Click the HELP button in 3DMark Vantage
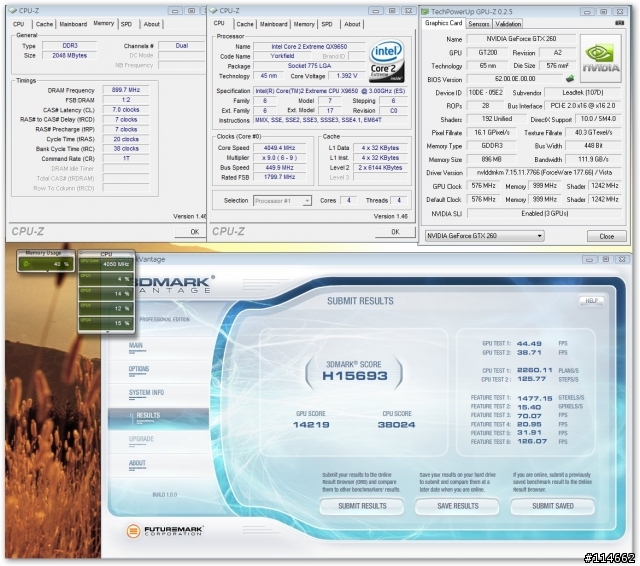 tap(591, 301)
